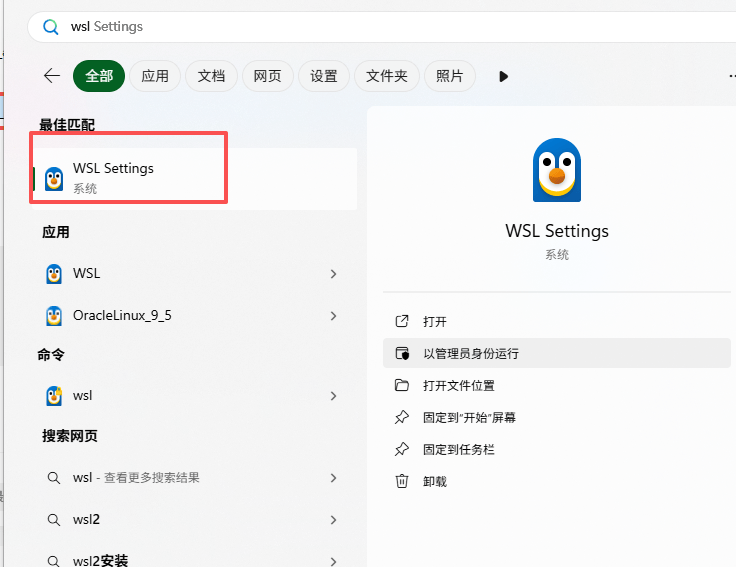Select the 全部 filter tab
Image resolution: width=736 pixels, height=567 pixels.
[x=99, y=76]
